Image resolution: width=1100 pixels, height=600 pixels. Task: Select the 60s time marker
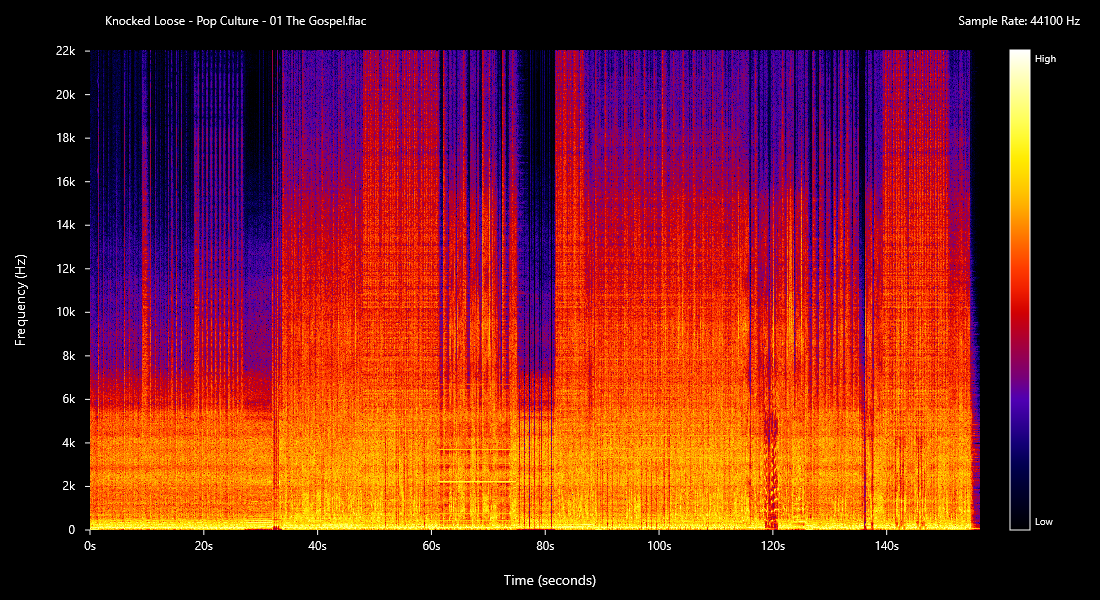click(431, 546)
